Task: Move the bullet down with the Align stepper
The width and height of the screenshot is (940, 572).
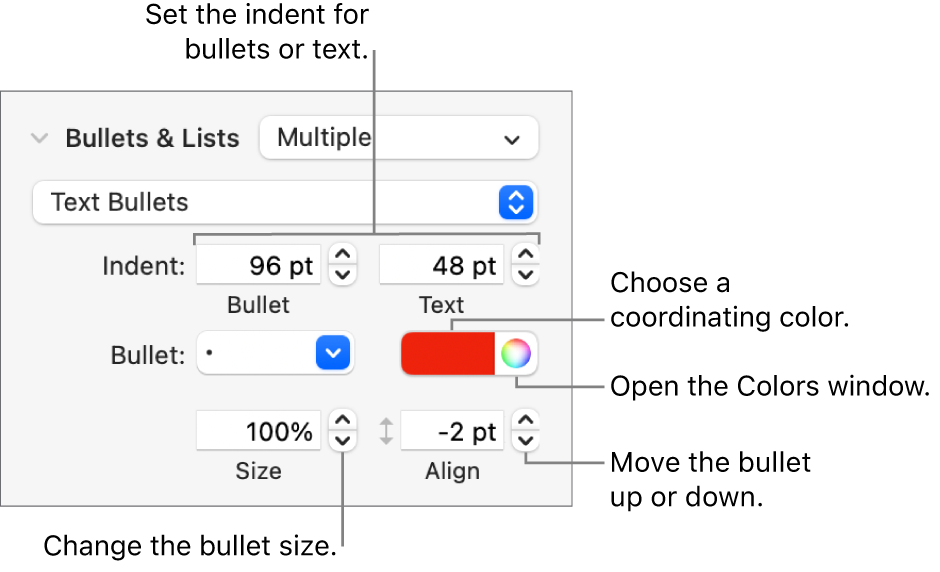Action: coord(526,441)
